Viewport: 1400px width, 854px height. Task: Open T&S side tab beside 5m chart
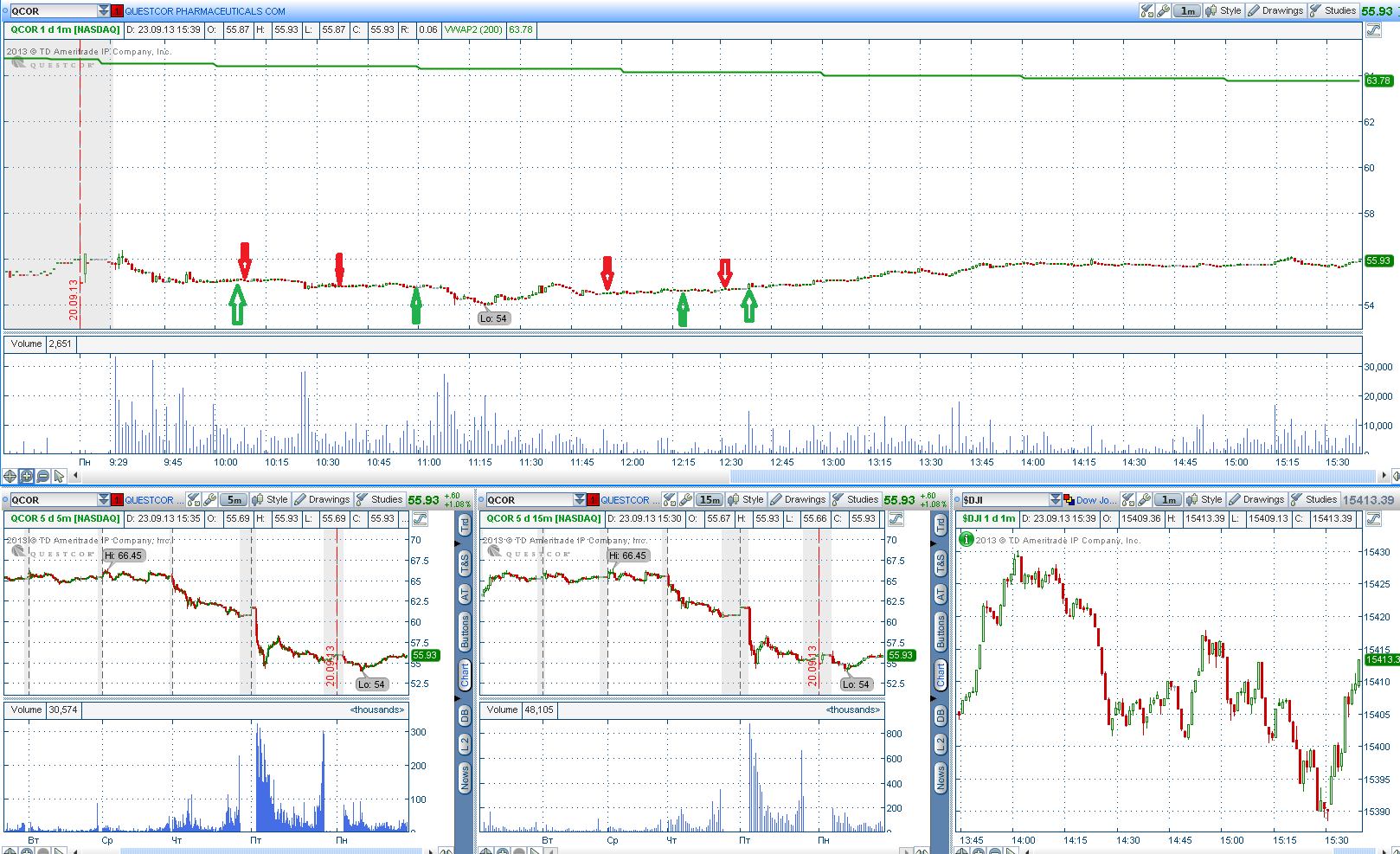pos(465,563)
